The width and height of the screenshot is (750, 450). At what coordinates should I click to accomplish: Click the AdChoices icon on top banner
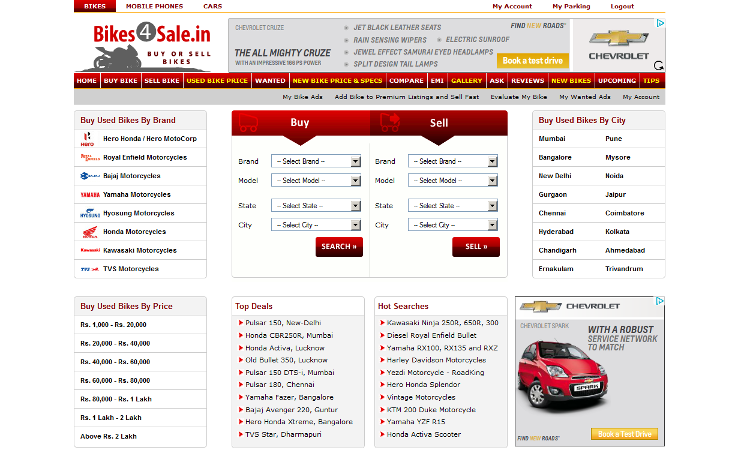point(660,23)
